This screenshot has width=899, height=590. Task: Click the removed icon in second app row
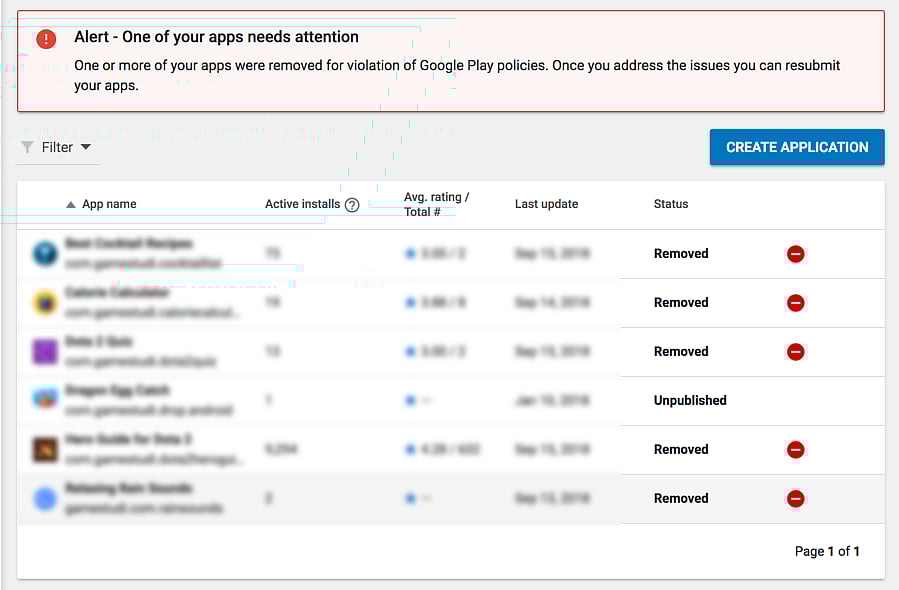tap(795, 303)
